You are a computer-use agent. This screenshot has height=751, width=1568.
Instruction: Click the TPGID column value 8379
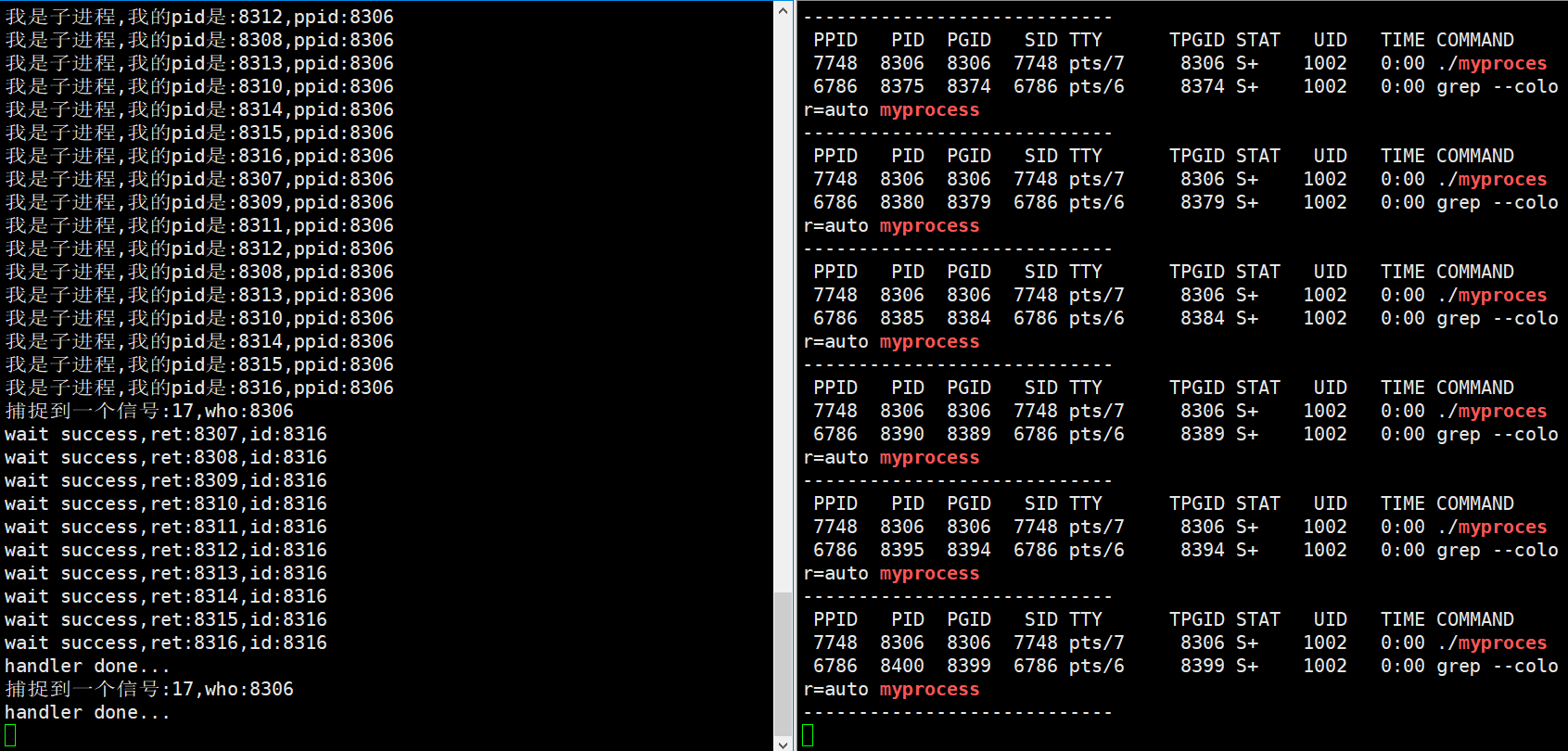point(1203,202)
